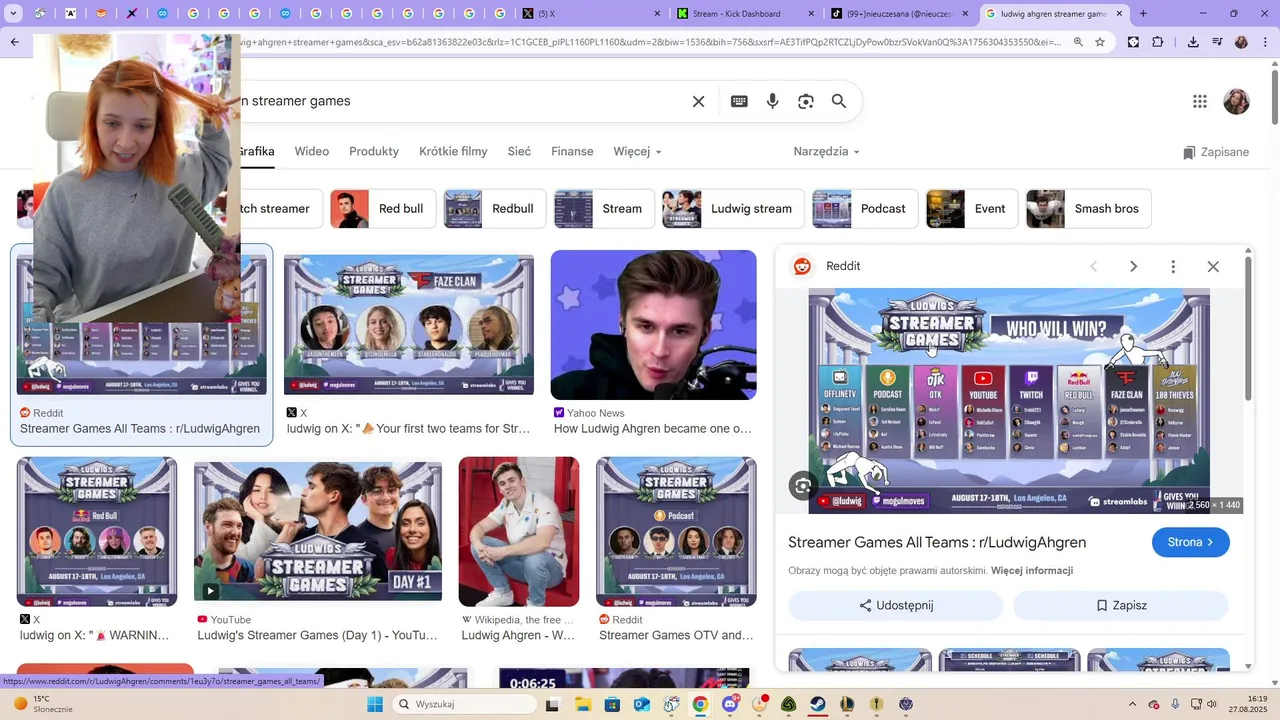The width and height of the screenshot is (1280, 720).
Task: Switch to the Sieć tab
Action: point(519,151)
